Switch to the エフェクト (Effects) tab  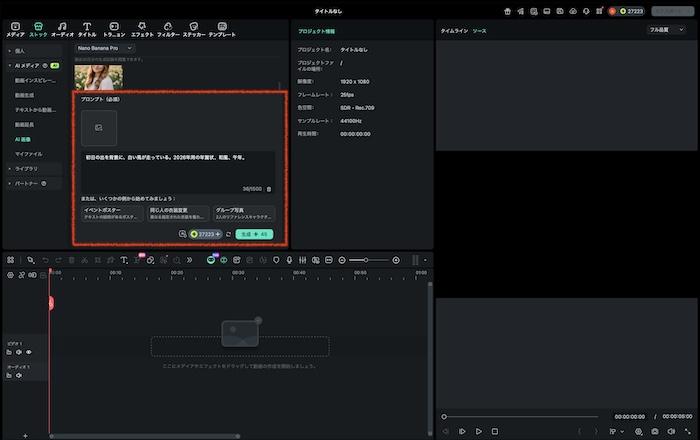(142, 29)
